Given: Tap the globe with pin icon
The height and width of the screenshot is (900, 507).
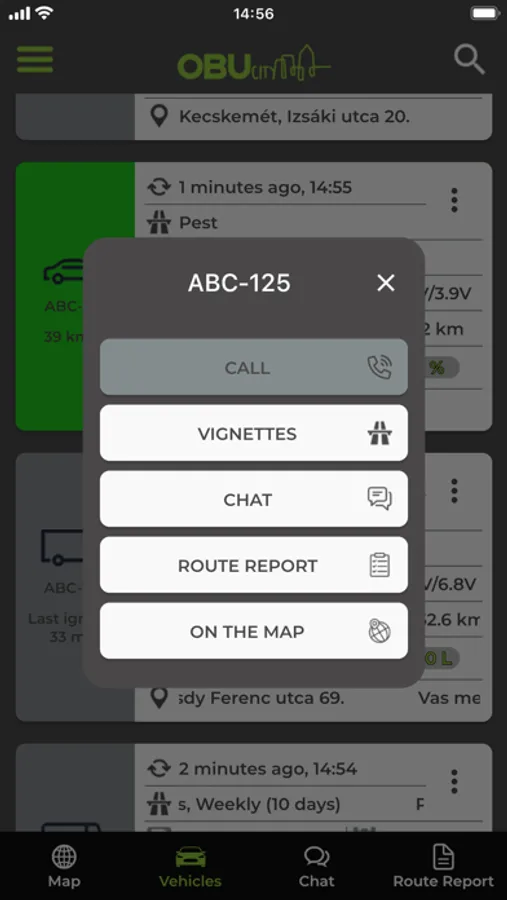Looking at the screenshot, I should tap(380, 631).
